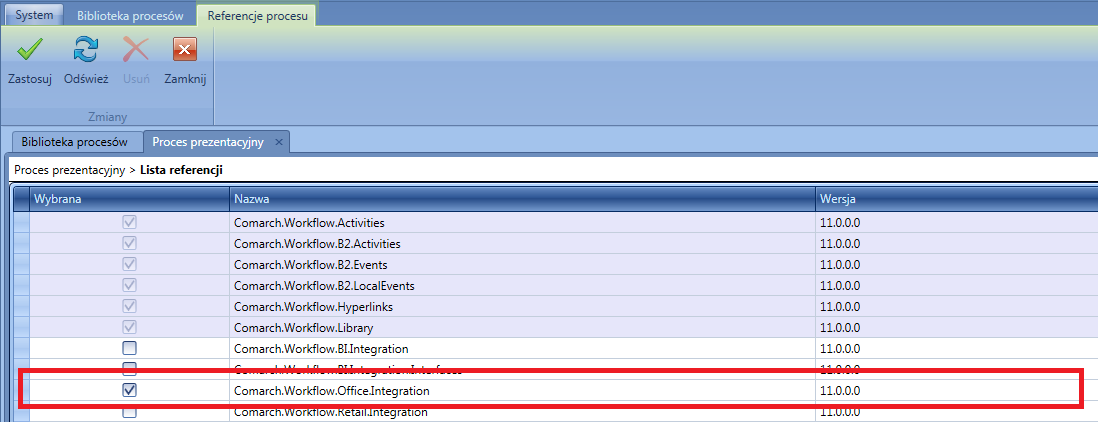Select the Comarch.Workflow.B2.Events name cell
Viewport: 1098px width, 422px height.
pos(522,265)
